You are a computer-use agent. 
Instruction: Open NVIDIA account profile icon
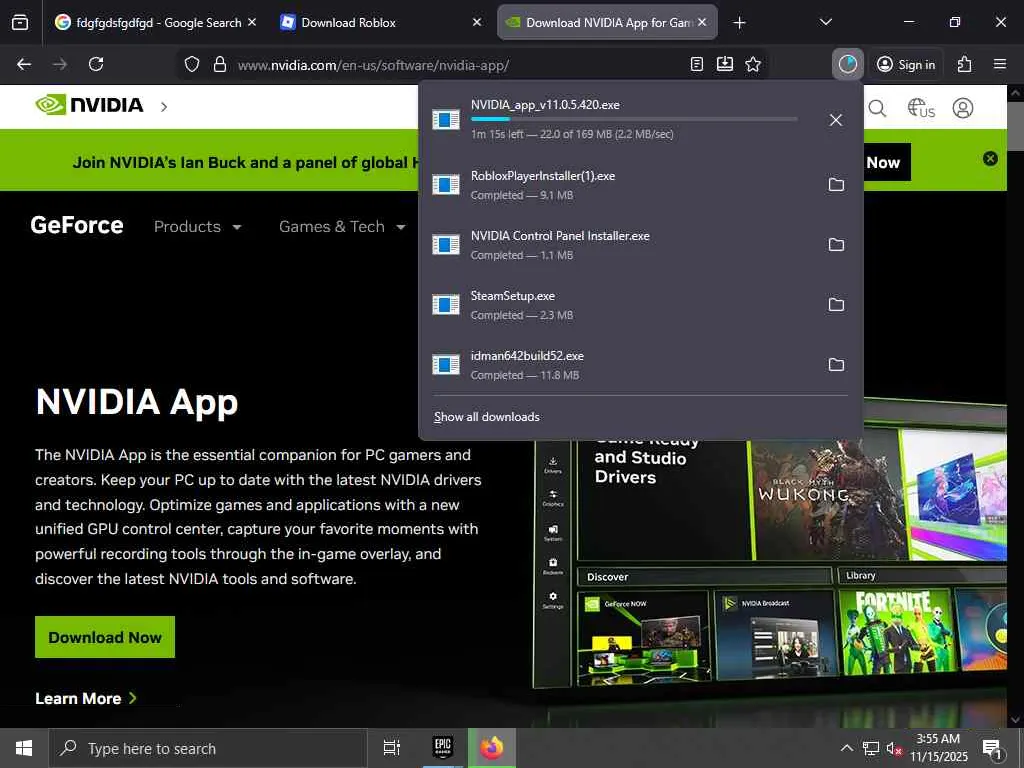pos(963,108)
